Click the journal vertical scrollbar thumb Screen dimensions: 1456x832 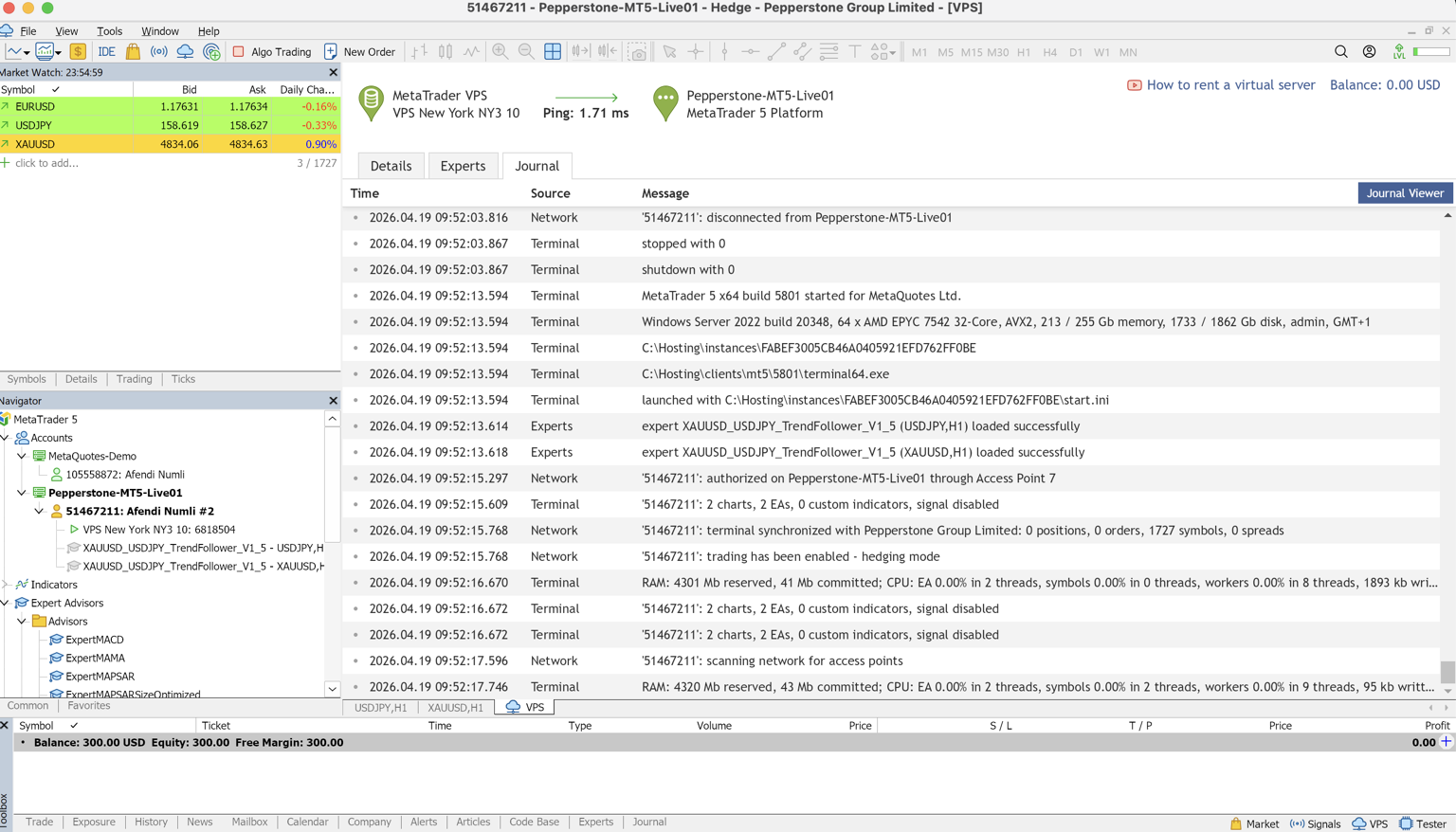coord(1447,671)
